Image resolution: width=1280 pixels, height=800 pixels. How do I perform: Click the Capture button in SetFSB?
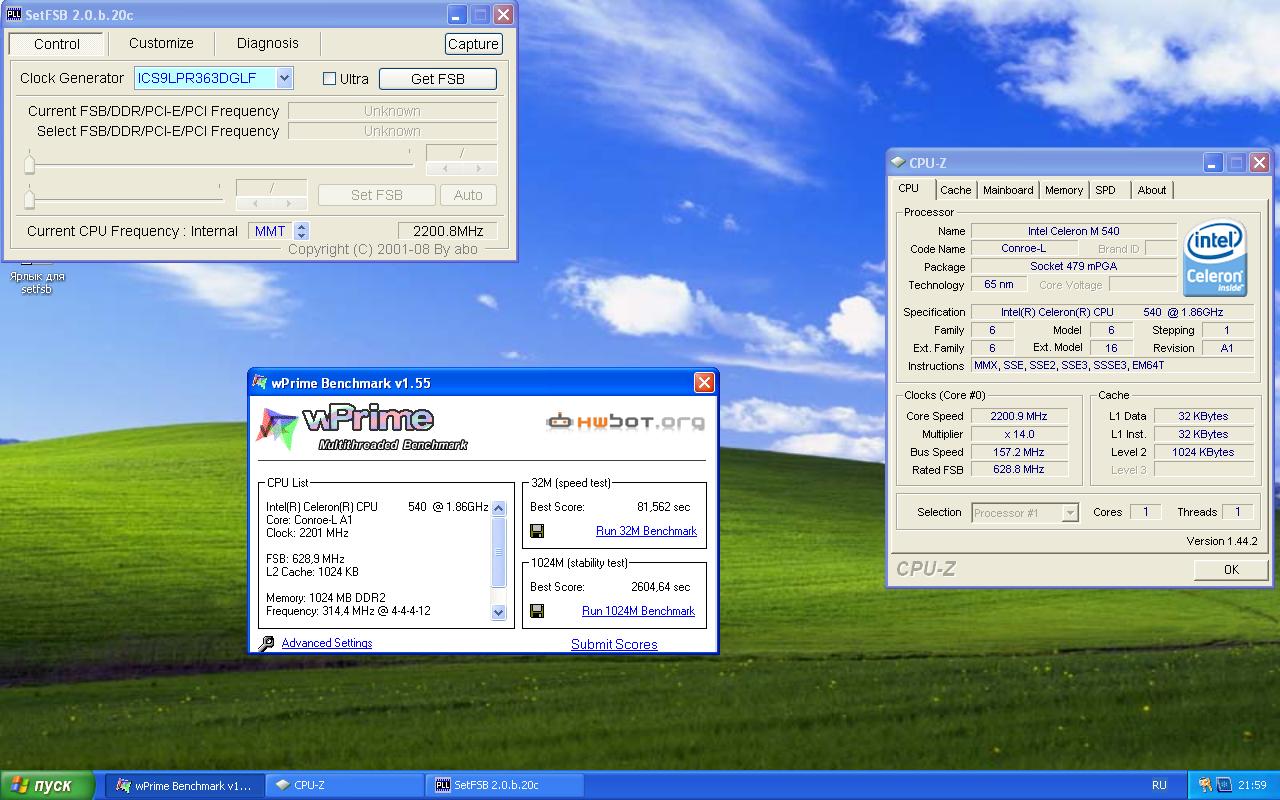click(473, 44)
